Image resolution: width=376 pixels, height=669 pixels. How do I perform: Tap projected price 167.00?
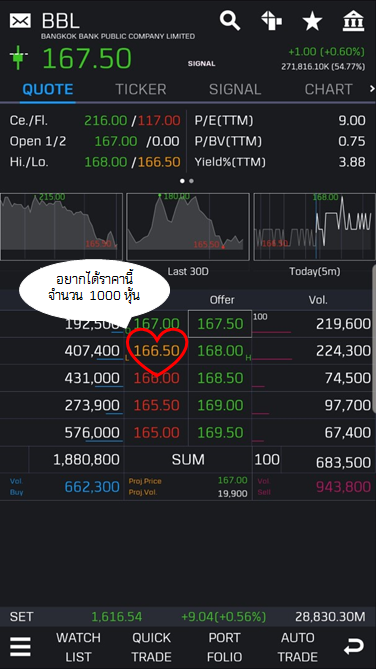pos(232,480)
